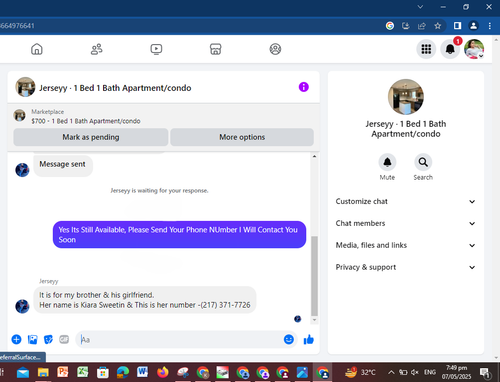Screen dimensions: 500x382
Task: Click the message containing Kiara Sweetin's number
Action: pyautogui.click(x=145, y=300)
